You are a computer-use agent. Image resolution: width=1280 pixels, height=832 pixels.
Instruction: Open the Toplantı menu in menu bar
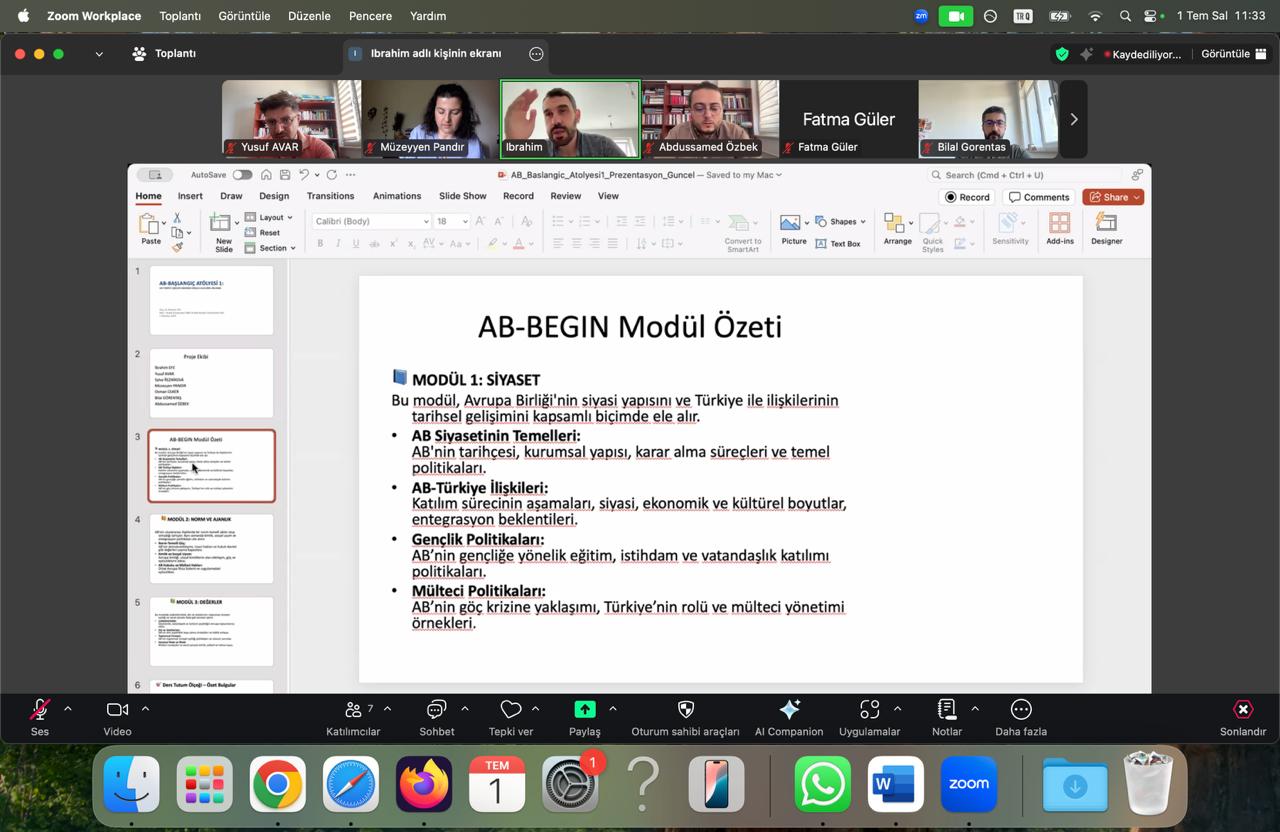click(180, 16)
